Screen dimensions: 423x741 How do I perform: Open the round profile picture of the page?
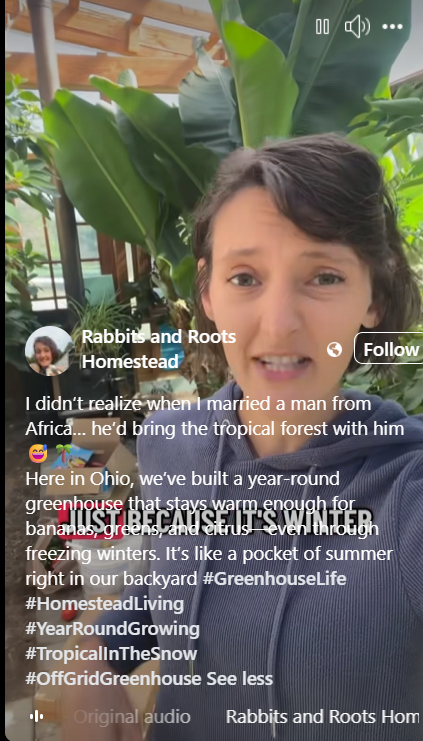click(x=50, y=351)
